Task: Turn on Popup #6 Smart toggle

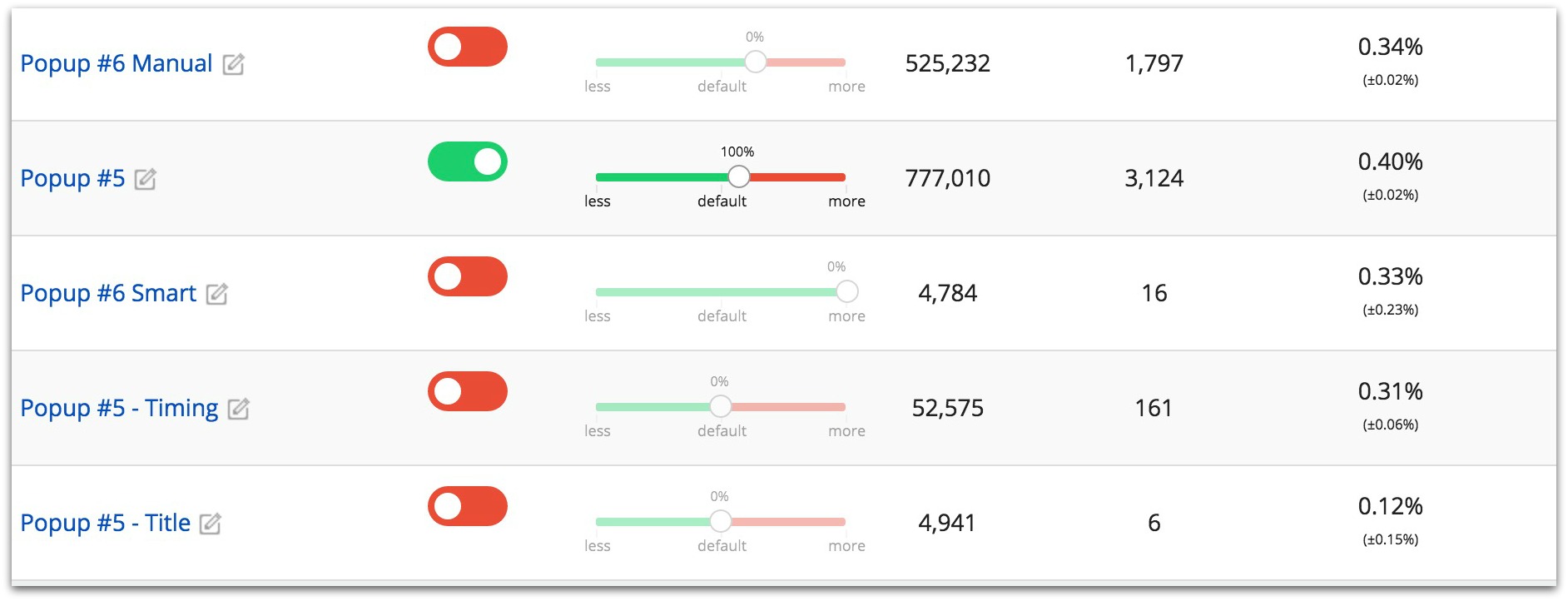Action: 467,276
